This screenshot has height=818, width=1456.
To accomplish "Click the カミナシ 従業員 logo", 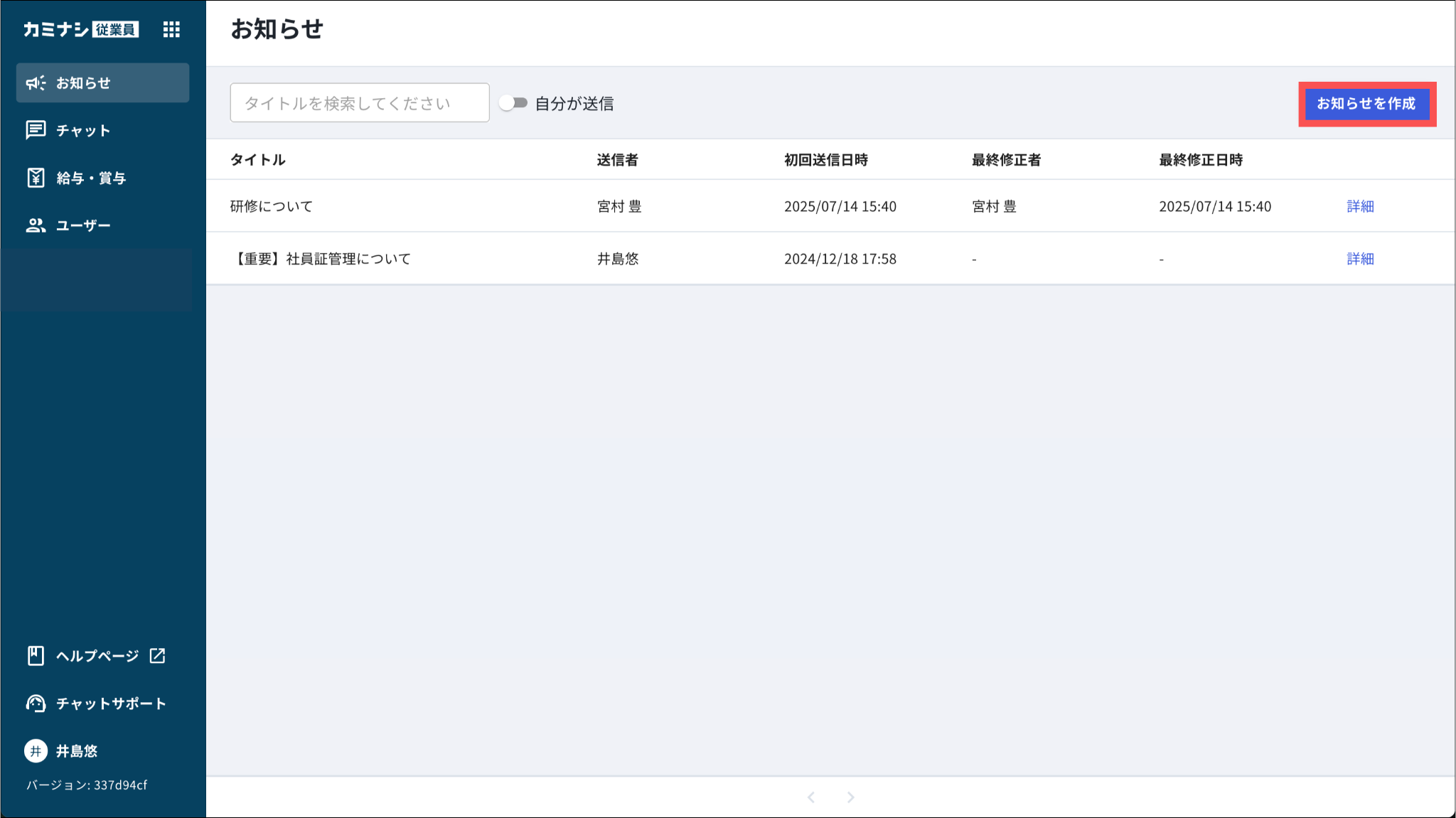I will (x=80, y=29).
